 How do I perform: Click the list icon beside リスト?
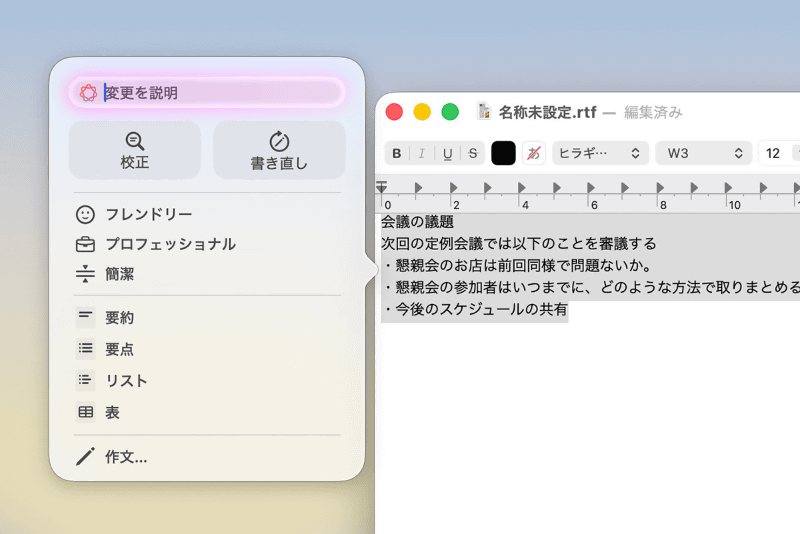(x=85, y=380)
